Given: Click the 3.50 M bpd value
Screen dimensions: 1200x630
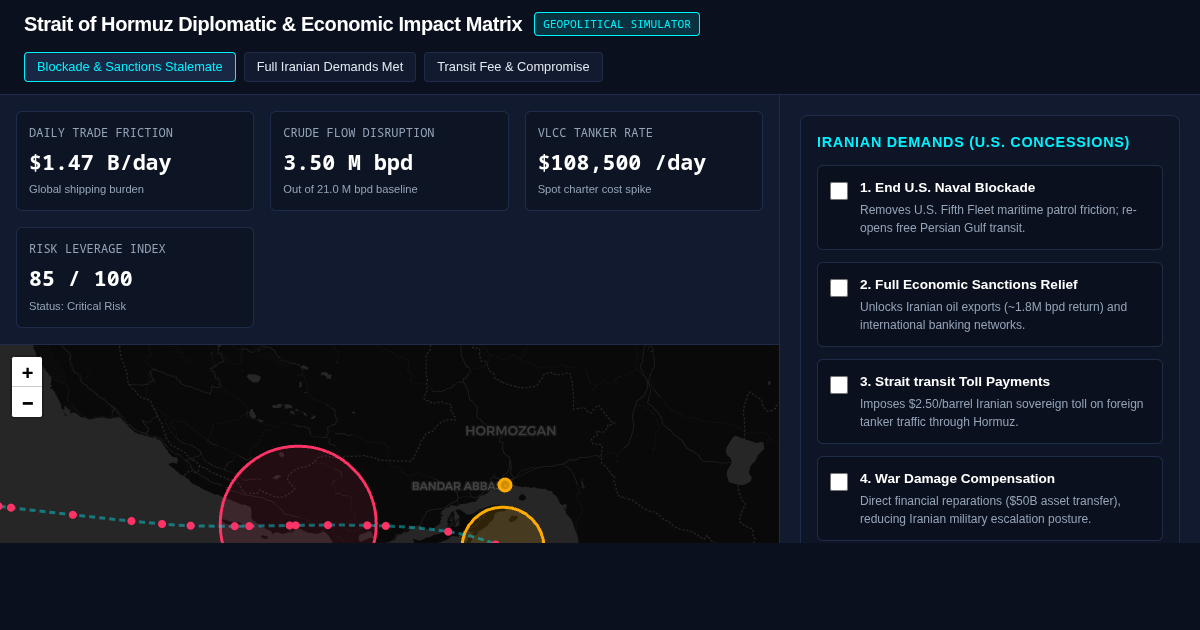Looking at the screenshot, I should pos(348,162).
